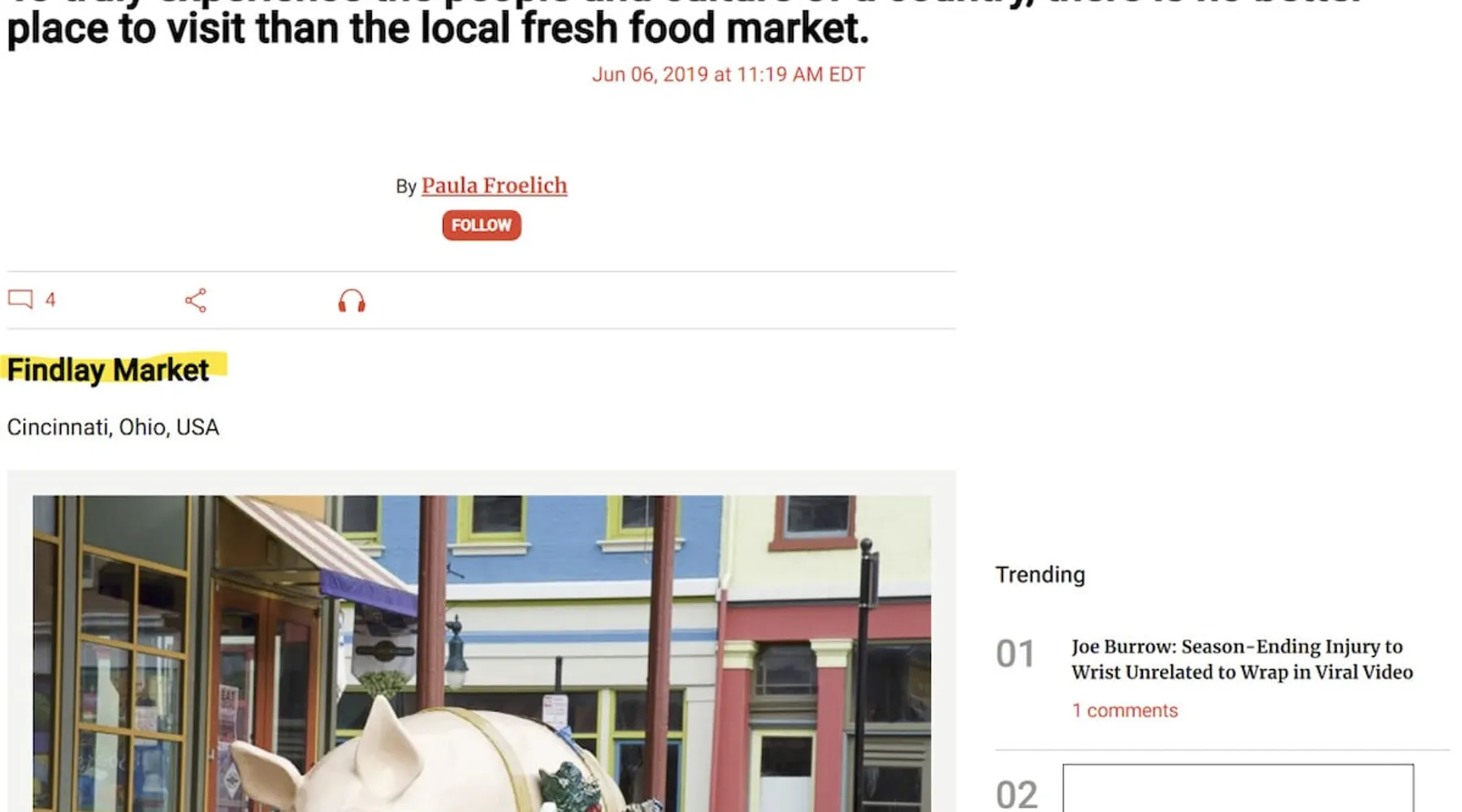This screenshot has height=812, width=1462.
Task: Click the 02 trending rank number
Action: pos(1017,795)
